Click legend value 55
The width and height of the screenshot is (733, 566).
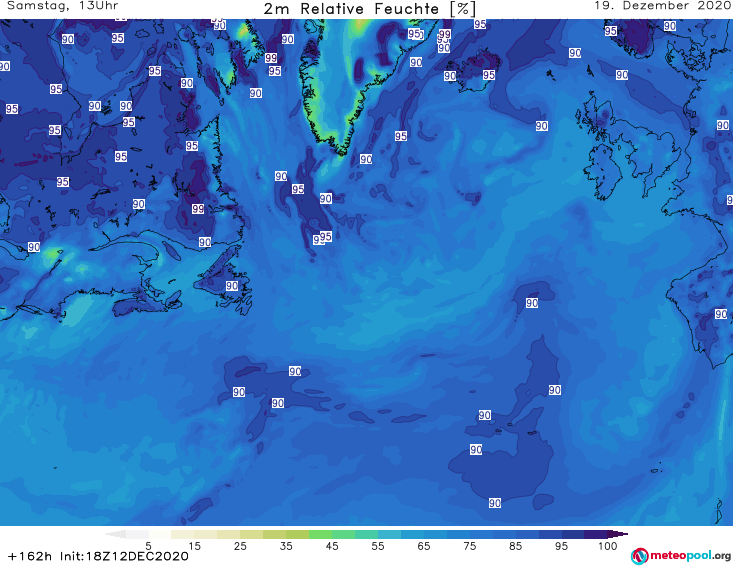(x=378, y=546)
